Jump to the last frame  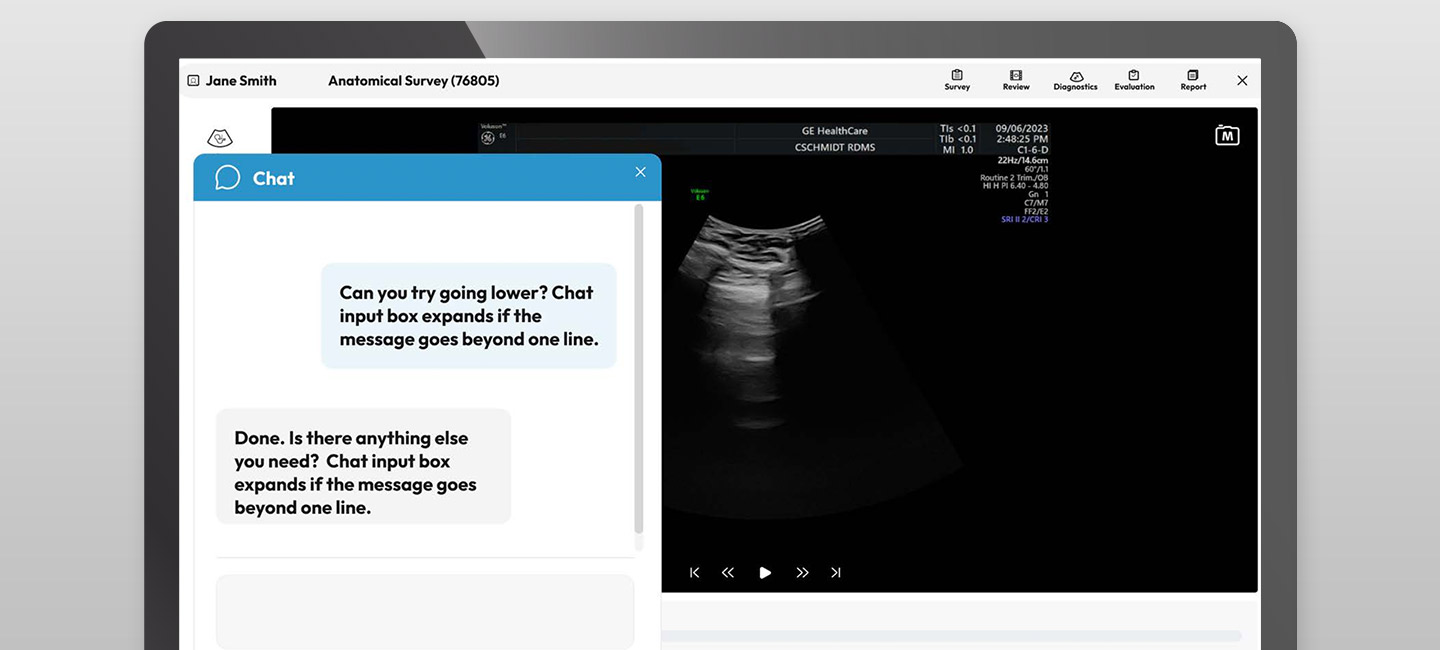tap(836, 573)
